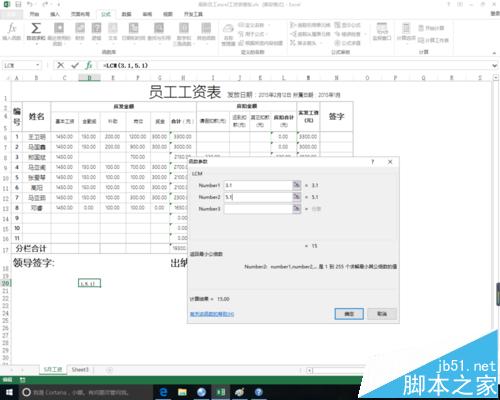Viewport: 500px width, 400px height.
Task: Expand the formula bar with the chevron
Action: point(495,66)
